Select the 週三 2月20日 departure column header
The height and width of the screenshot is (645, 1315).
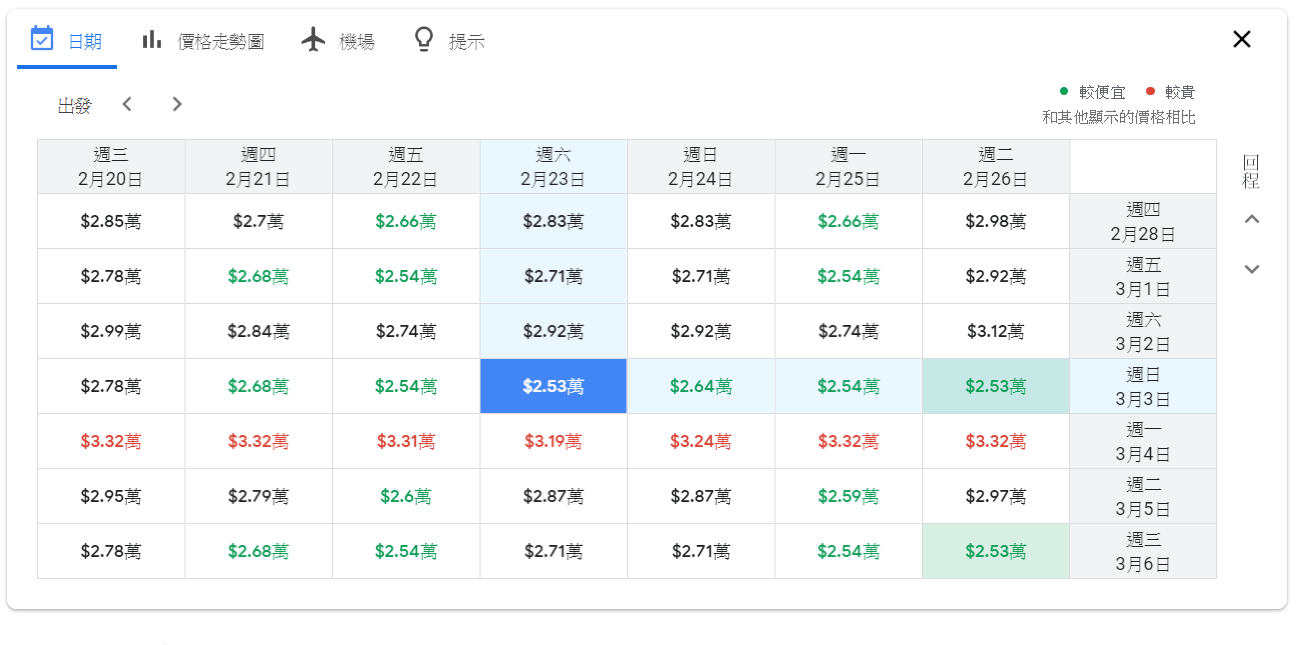coord(111,167)
